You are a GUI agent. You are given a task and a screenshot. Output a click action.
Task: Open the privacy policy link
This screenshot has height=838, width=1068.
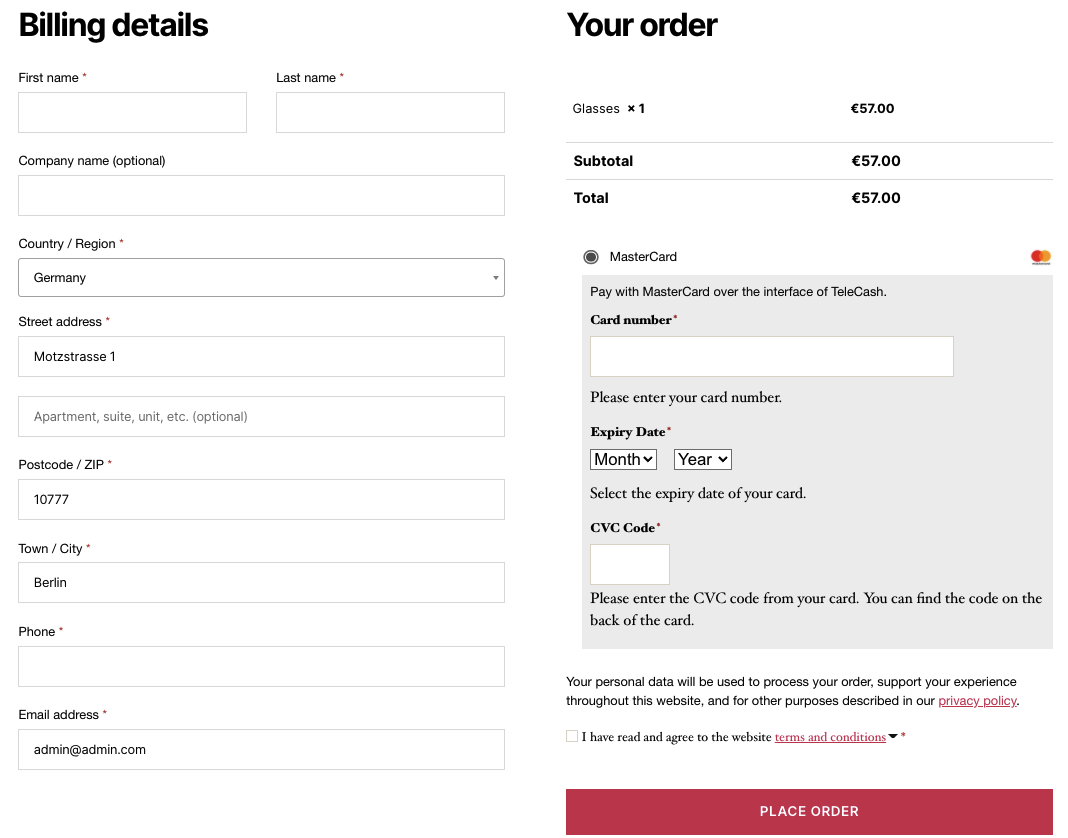(977, 701)
